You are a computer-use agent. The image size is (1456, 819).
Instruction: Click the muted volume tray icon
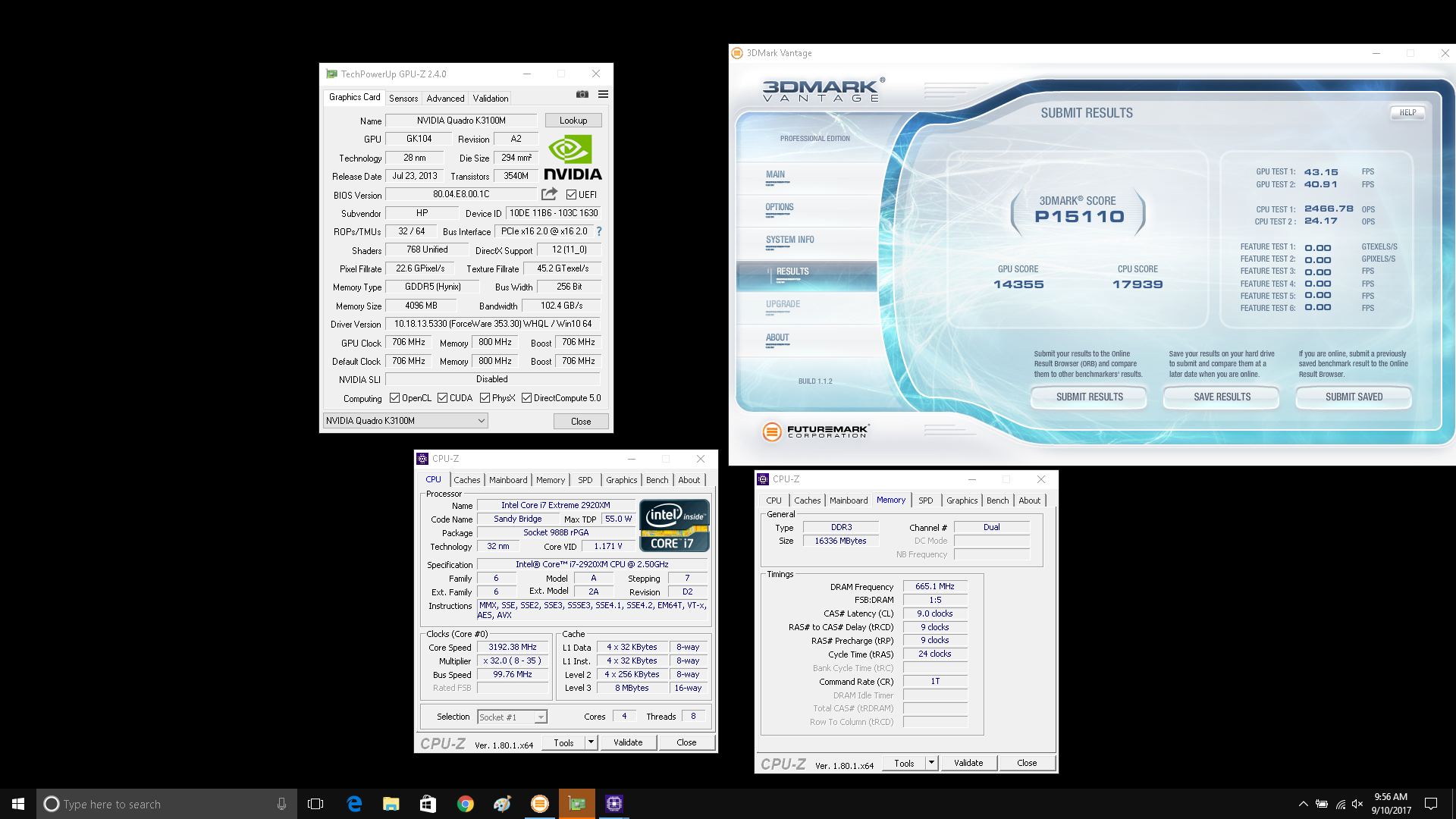coord(1357,804)
